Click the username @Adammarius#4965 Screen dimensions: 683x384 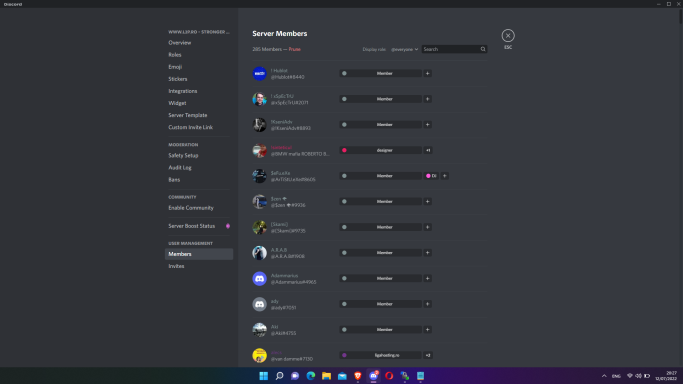coord(294,282)
